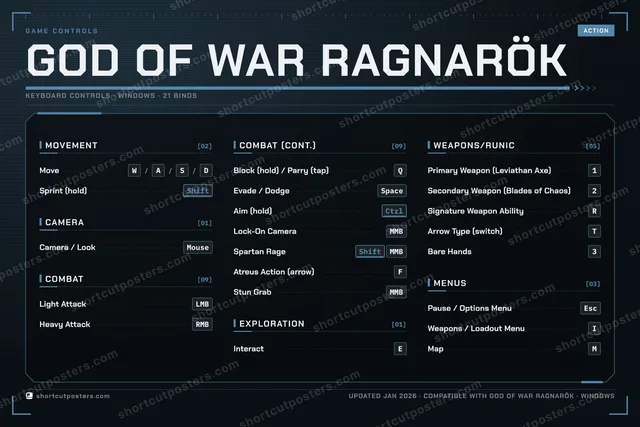Click the 'Sprint (hold)' label
This screenshot has width=640, height=427.
tap(63, 191)
